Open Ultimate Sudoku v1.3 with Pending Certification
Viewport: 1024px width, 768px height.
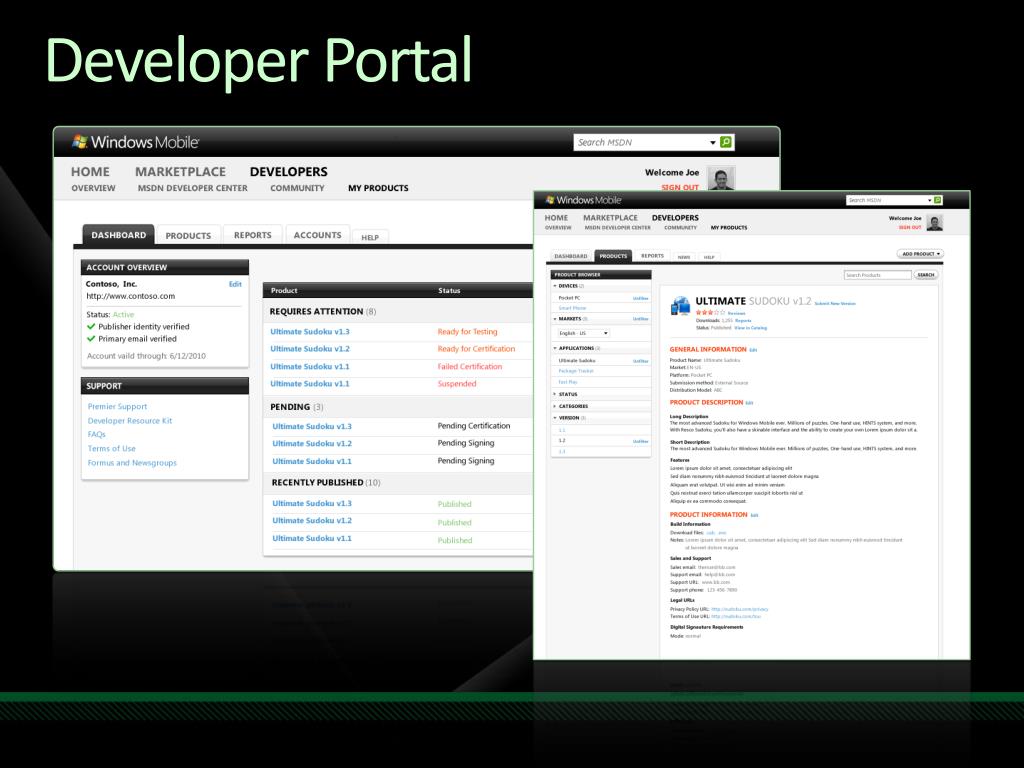[x=312, y=426]
